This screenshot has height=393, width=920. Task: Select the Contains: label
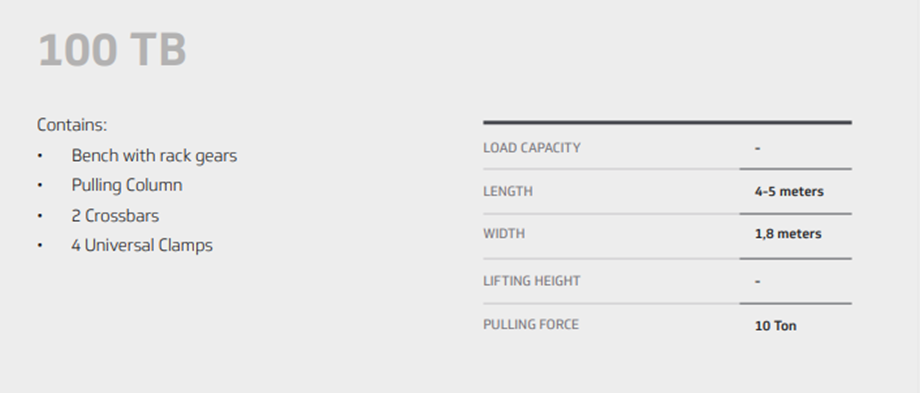pyautogui.click(x=72, y=125)
